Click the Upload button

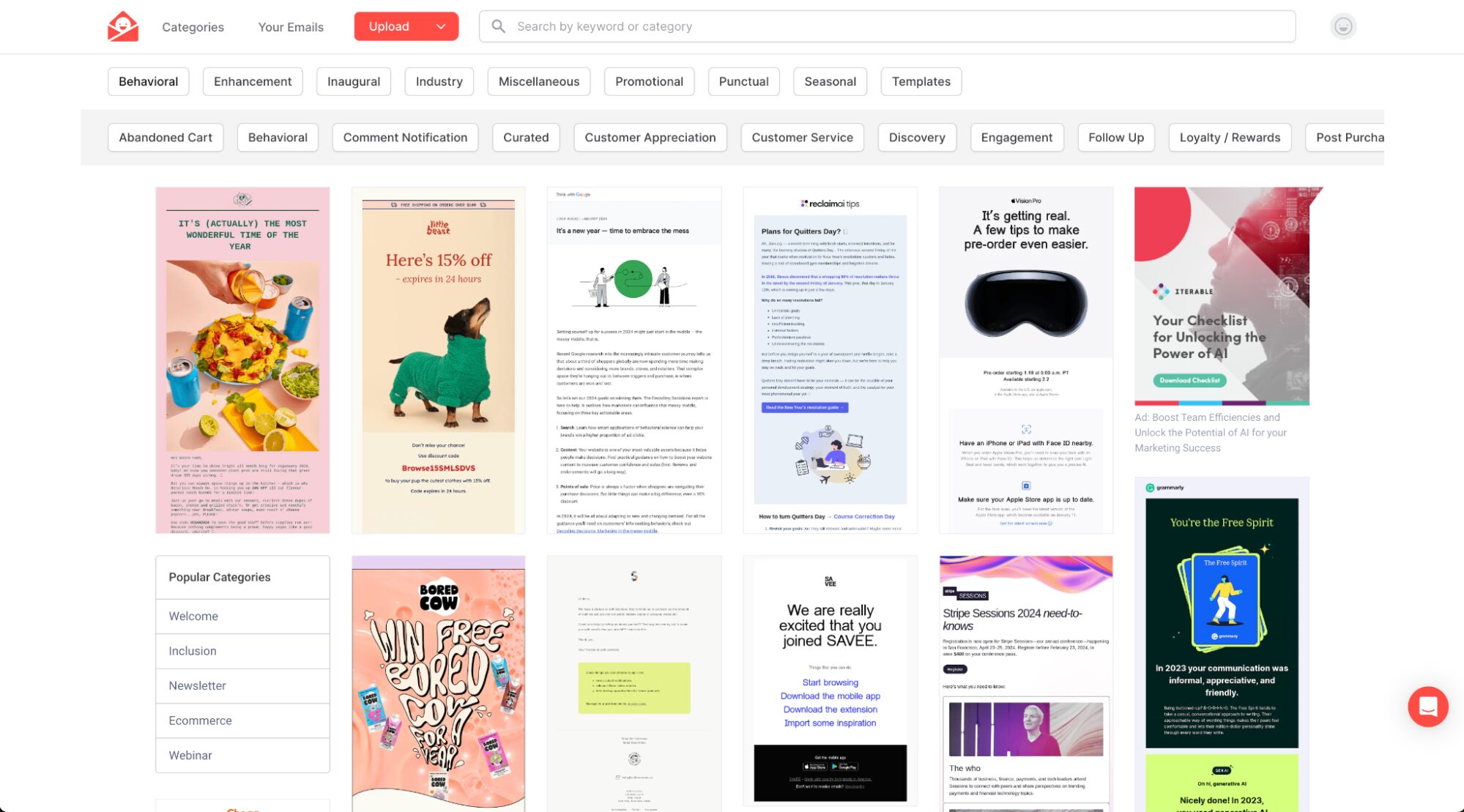click(389, 26)
